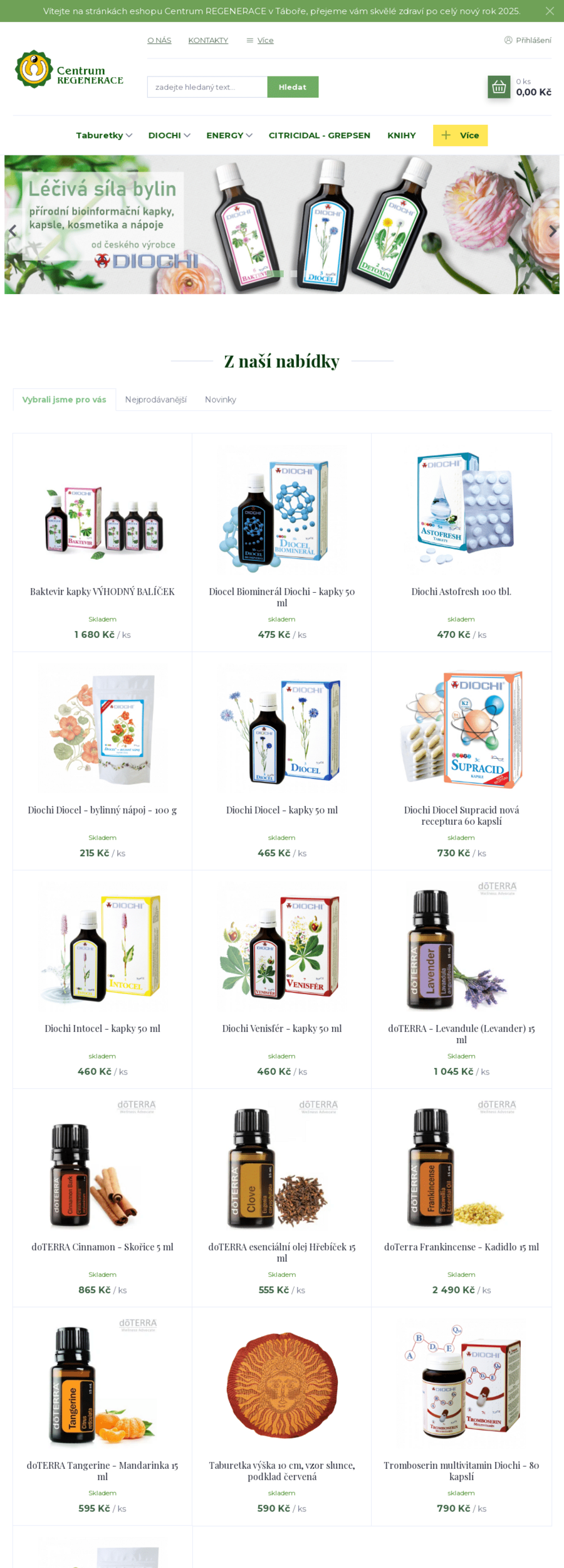The image size is (564, 1568).
Task: Expand the ENERGY category dropdown
Action: 229,135
